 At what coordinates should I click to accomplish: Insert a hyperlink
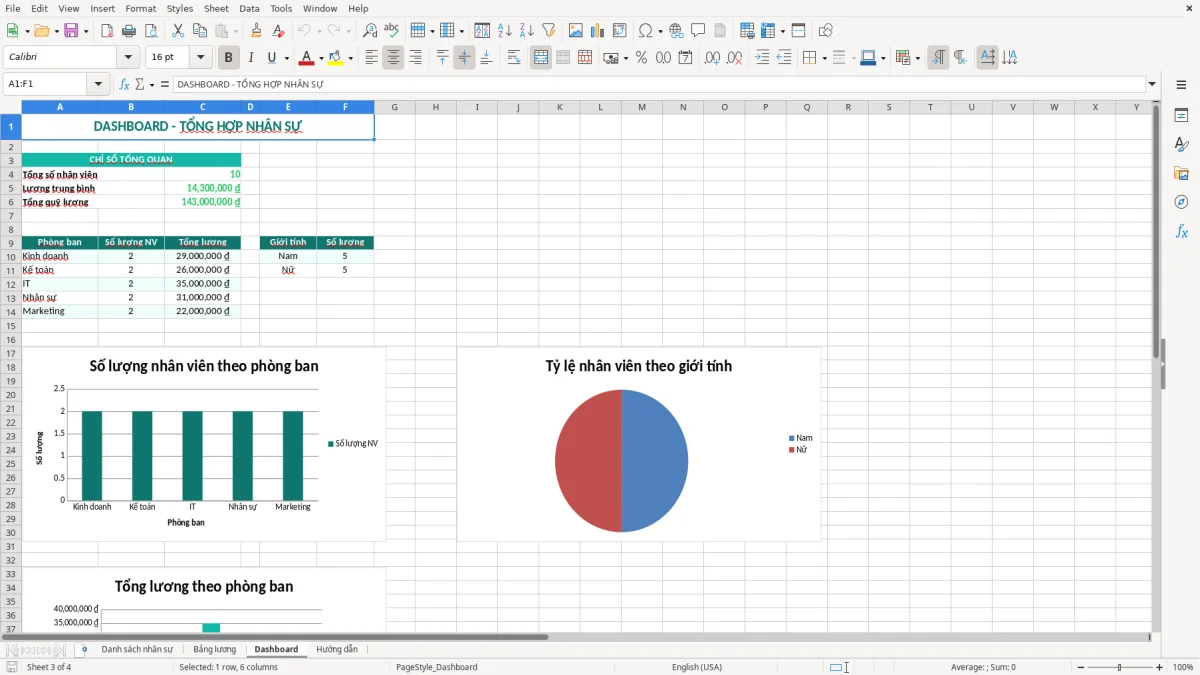point(676,31)
